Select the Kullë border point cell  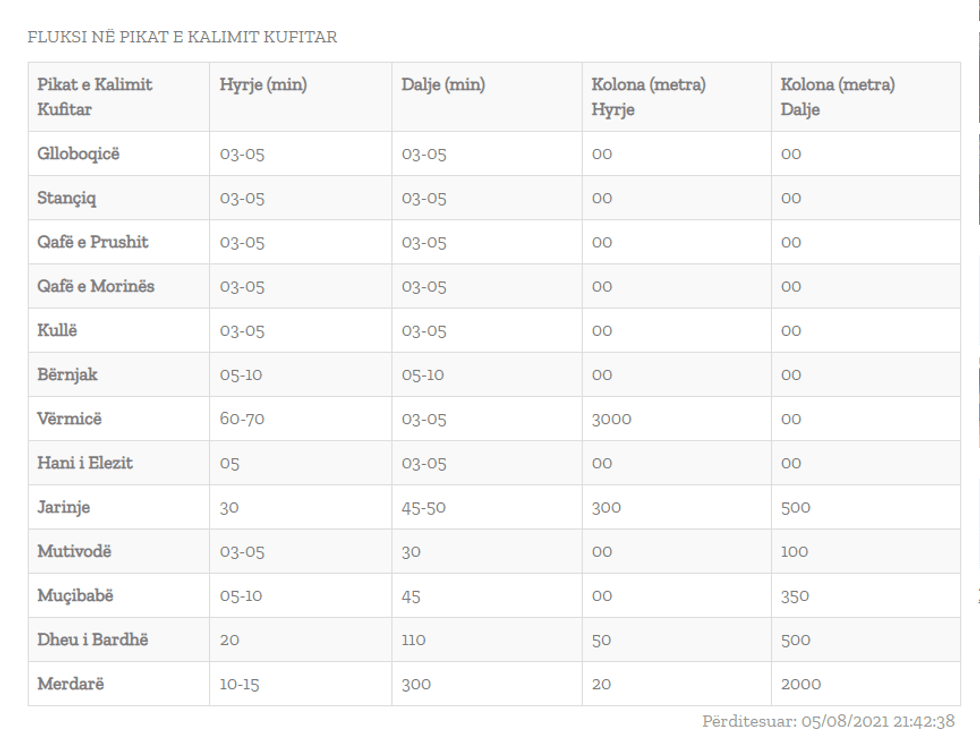tap(57, 330)
